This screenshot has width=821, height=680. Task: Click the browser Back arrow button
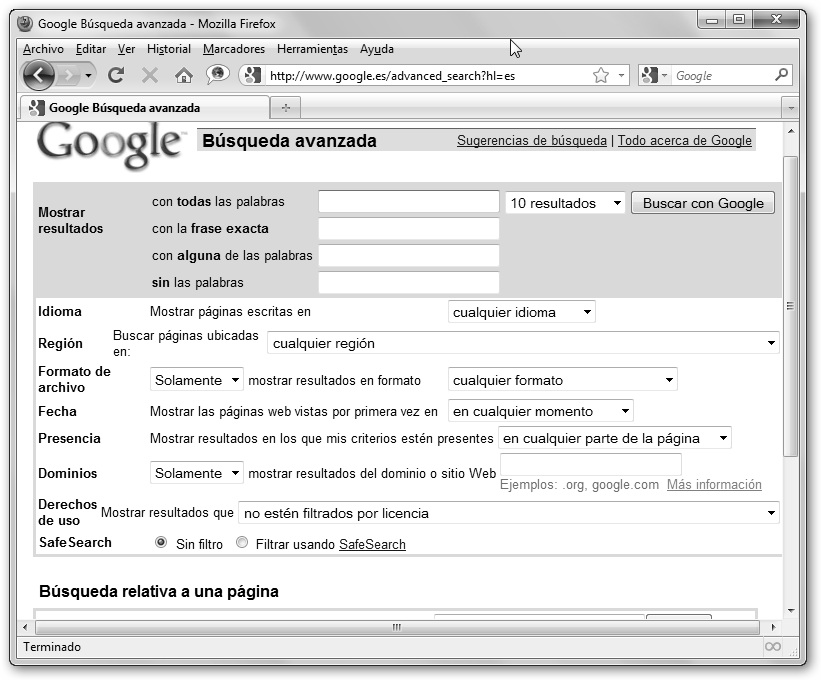point(38,75)
